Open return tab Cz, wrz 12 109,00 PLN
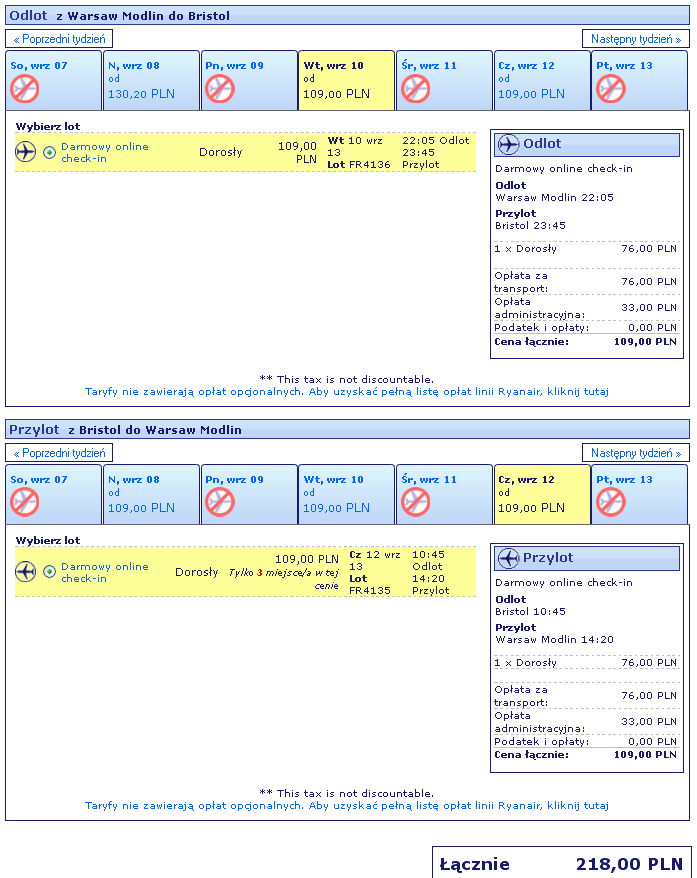 [x=542, y=494]
